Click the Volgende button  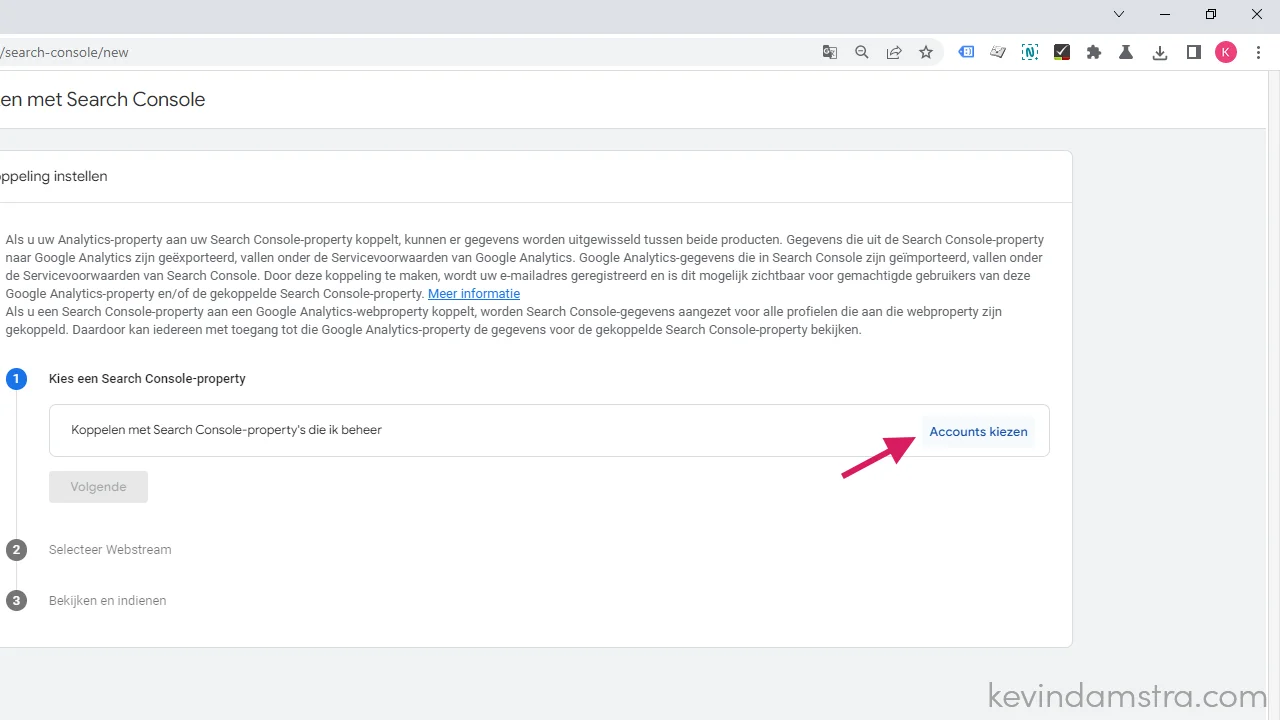98,487
